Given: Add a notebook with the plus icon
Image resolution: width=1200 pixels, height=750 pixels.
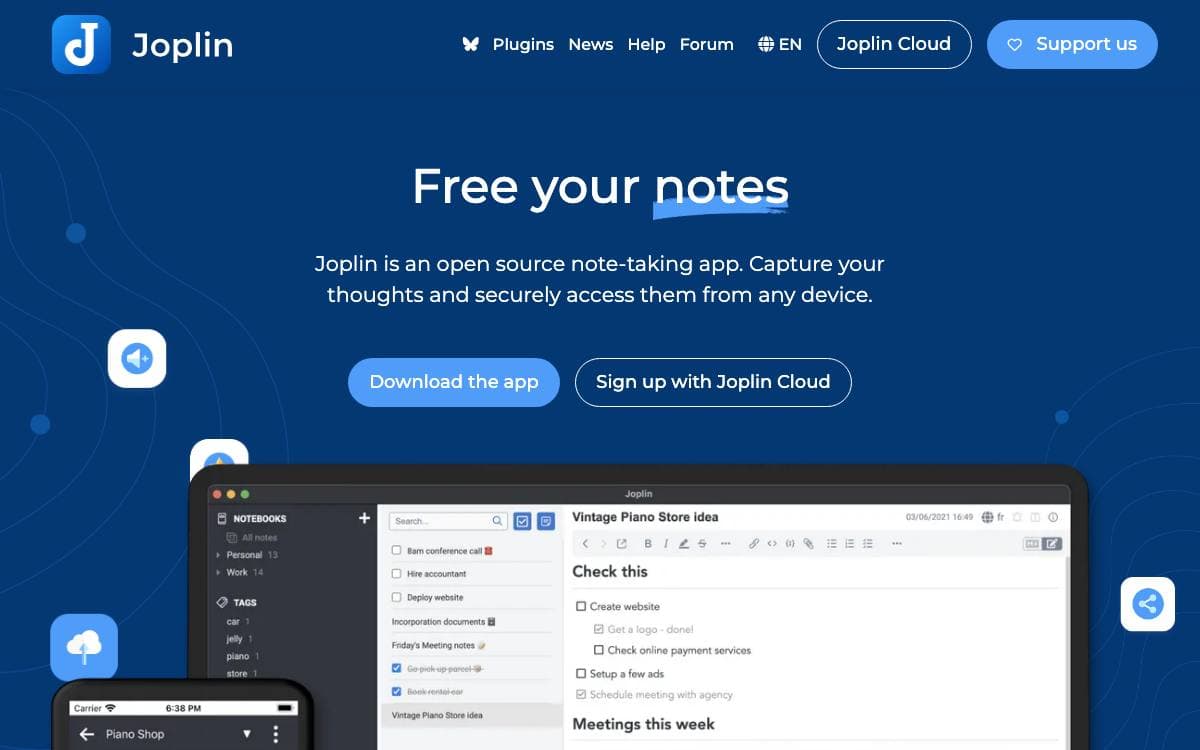Looking at the screenshot, I should click(x=364, y=518).
